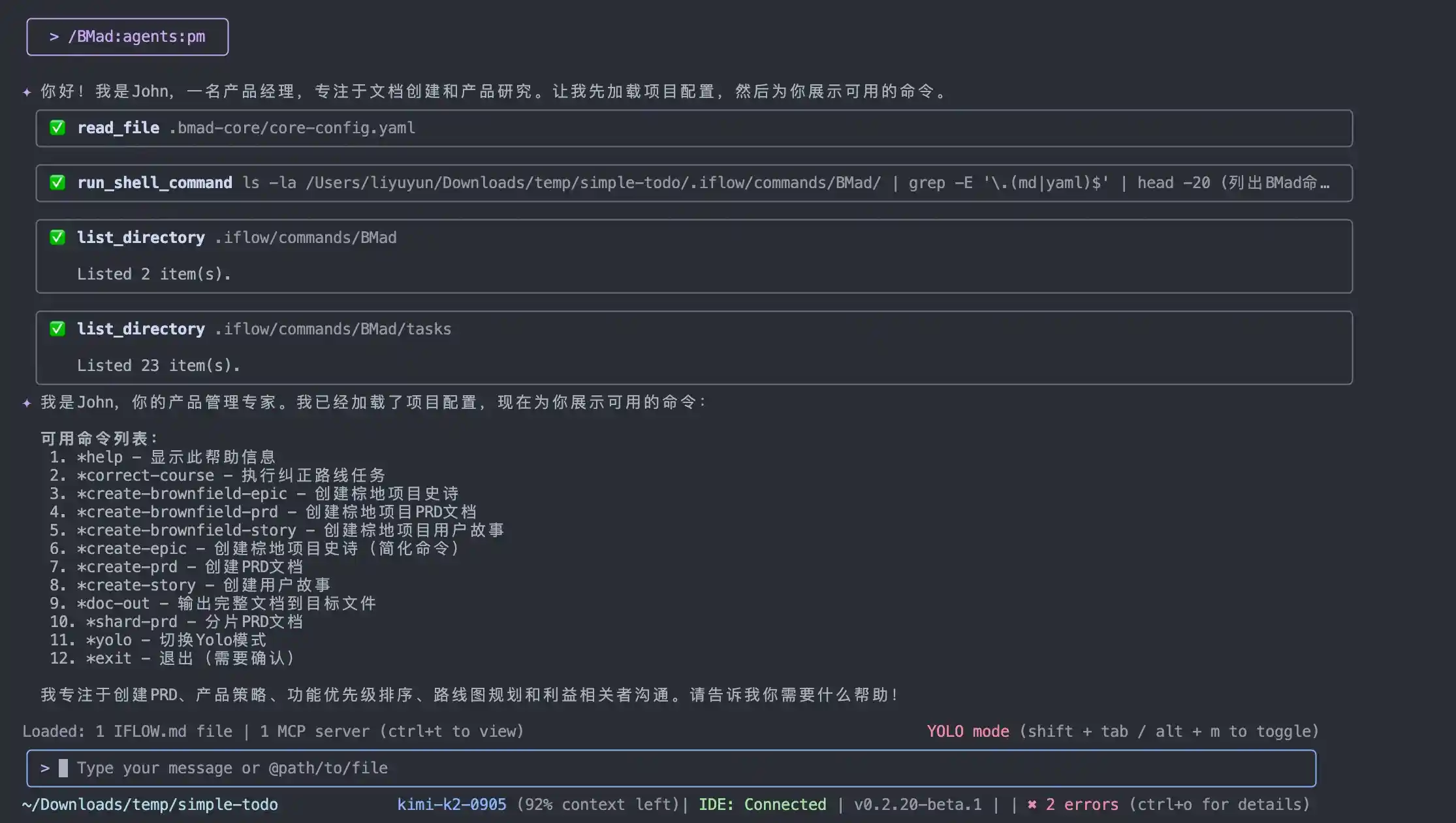Viewport: 1456px width, 823px height.
Task: Click the sparkle icon before John's greeting
Action: [27, 92]
